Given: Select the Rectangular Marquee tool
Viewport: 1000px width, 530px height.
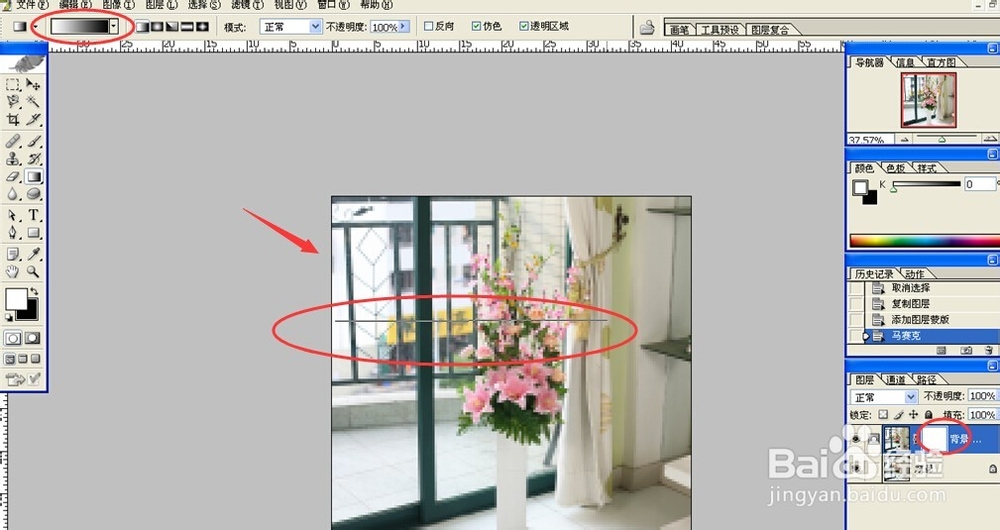Looking at the screenshot, I should [13, 84].
